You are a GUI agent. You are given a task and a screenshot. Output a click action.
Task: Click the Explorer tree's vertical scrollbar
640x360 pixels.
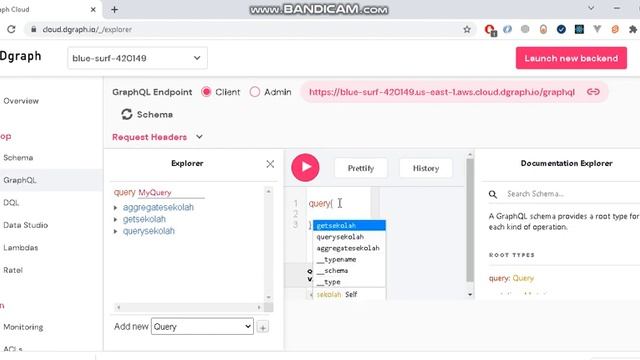(268, 244)
